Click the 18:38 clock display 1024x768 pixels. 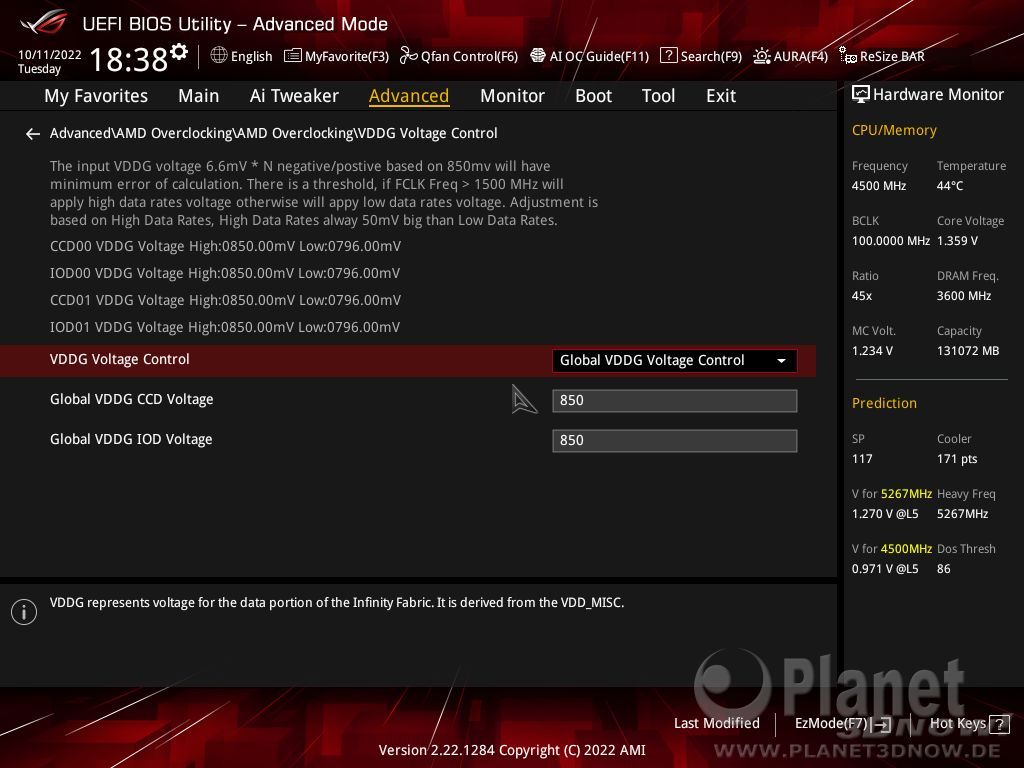tap(129, 60)
